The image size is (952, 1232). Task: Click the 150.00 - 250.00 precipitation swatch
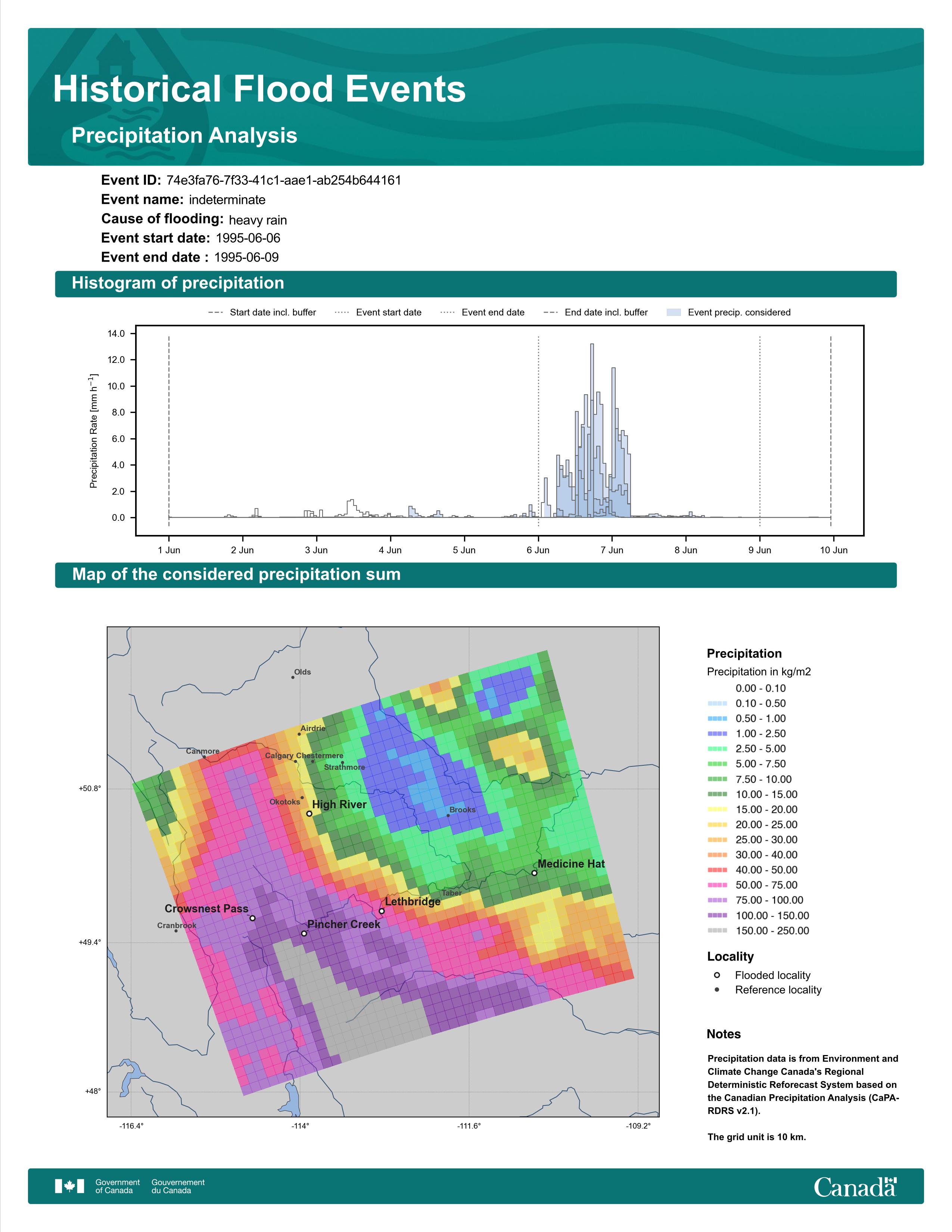pyautogui.click(x=718, y=931)
